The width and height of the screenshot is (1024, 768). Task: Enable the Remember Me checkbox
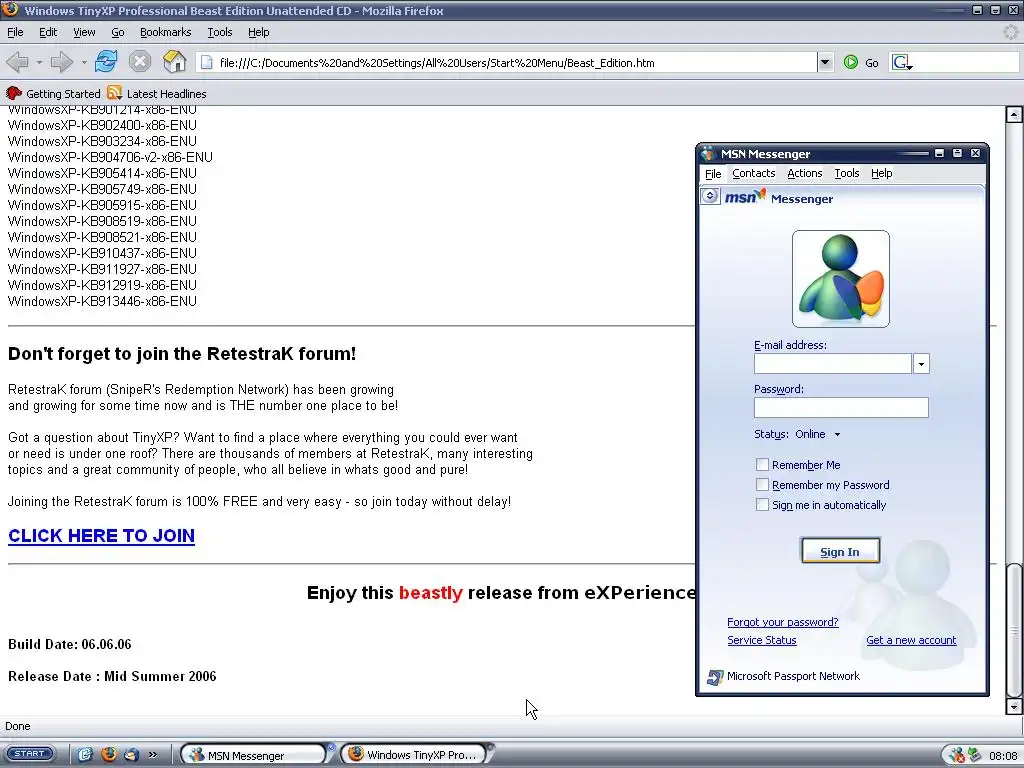pyautogui.click(x=762, y=465)
